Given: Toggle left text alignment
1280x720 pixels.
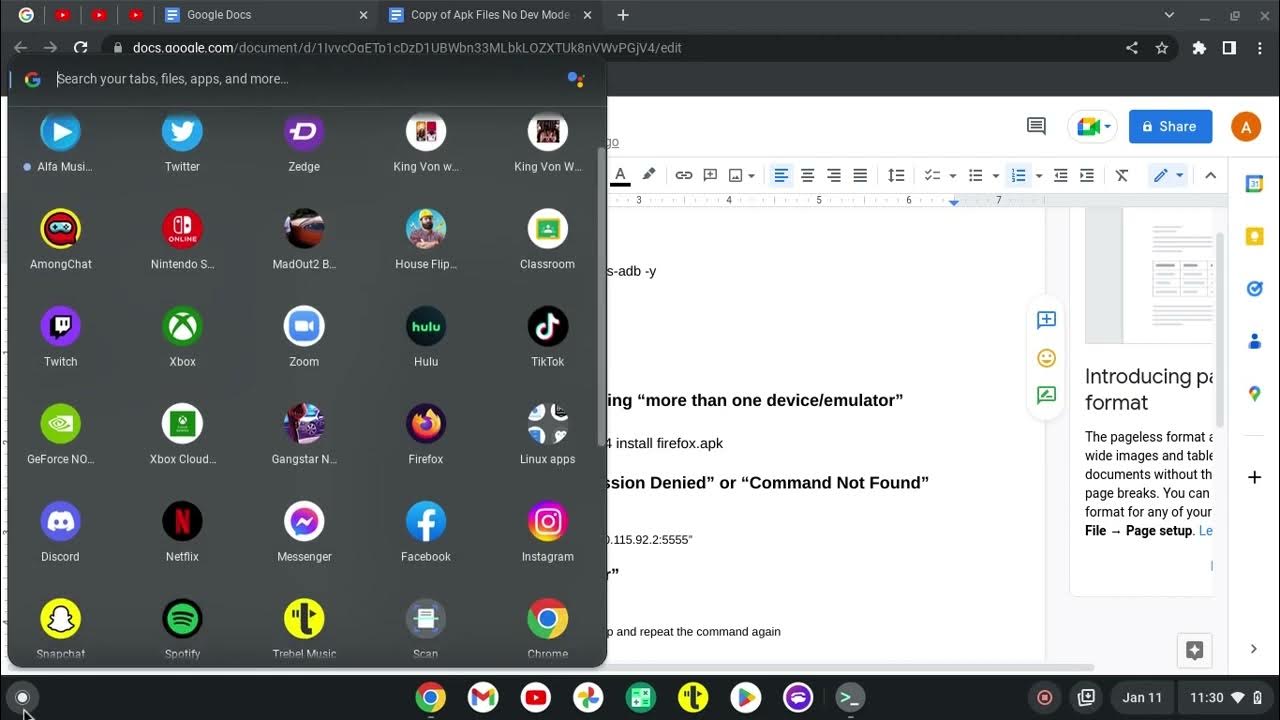Looking at the screenshot, I should click(781, 175).
